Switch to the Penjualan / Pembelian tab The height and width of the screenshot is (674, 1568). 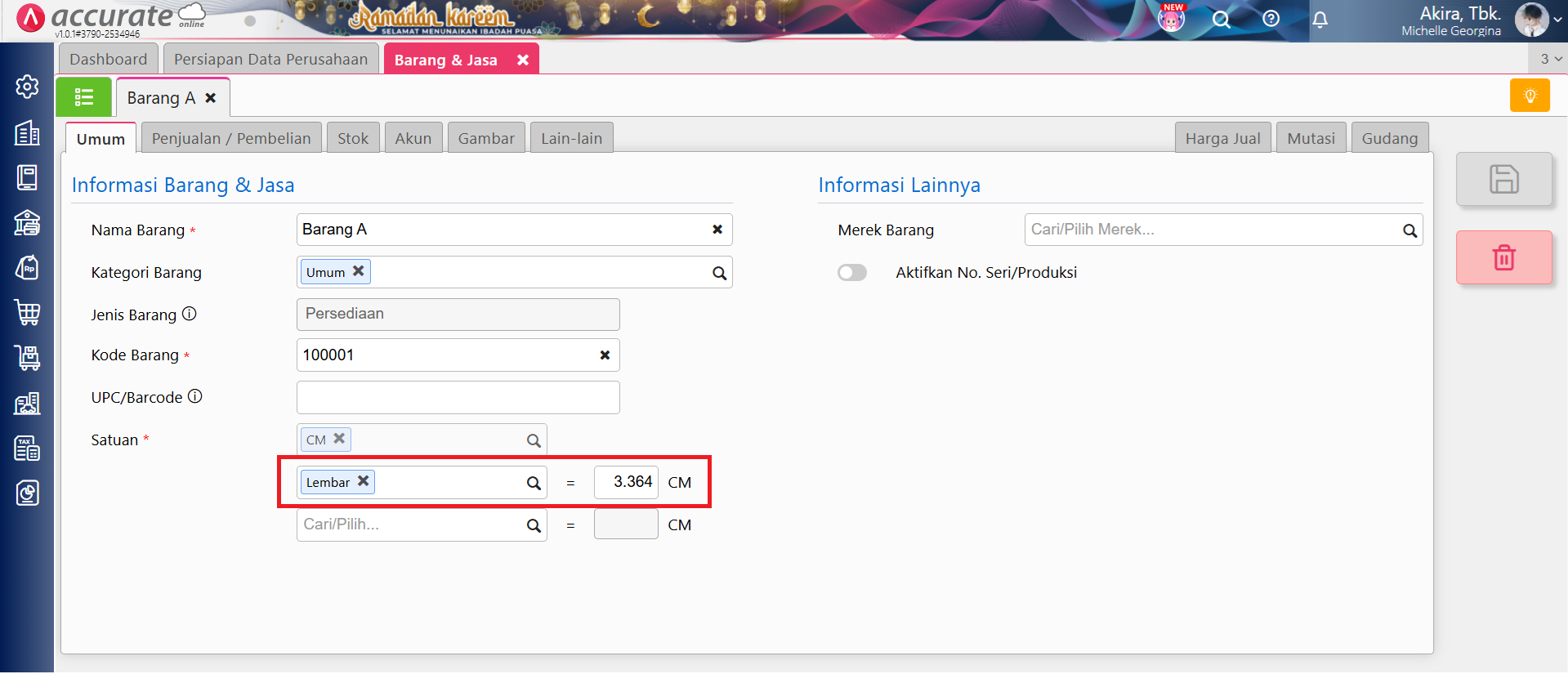point(231,138)
